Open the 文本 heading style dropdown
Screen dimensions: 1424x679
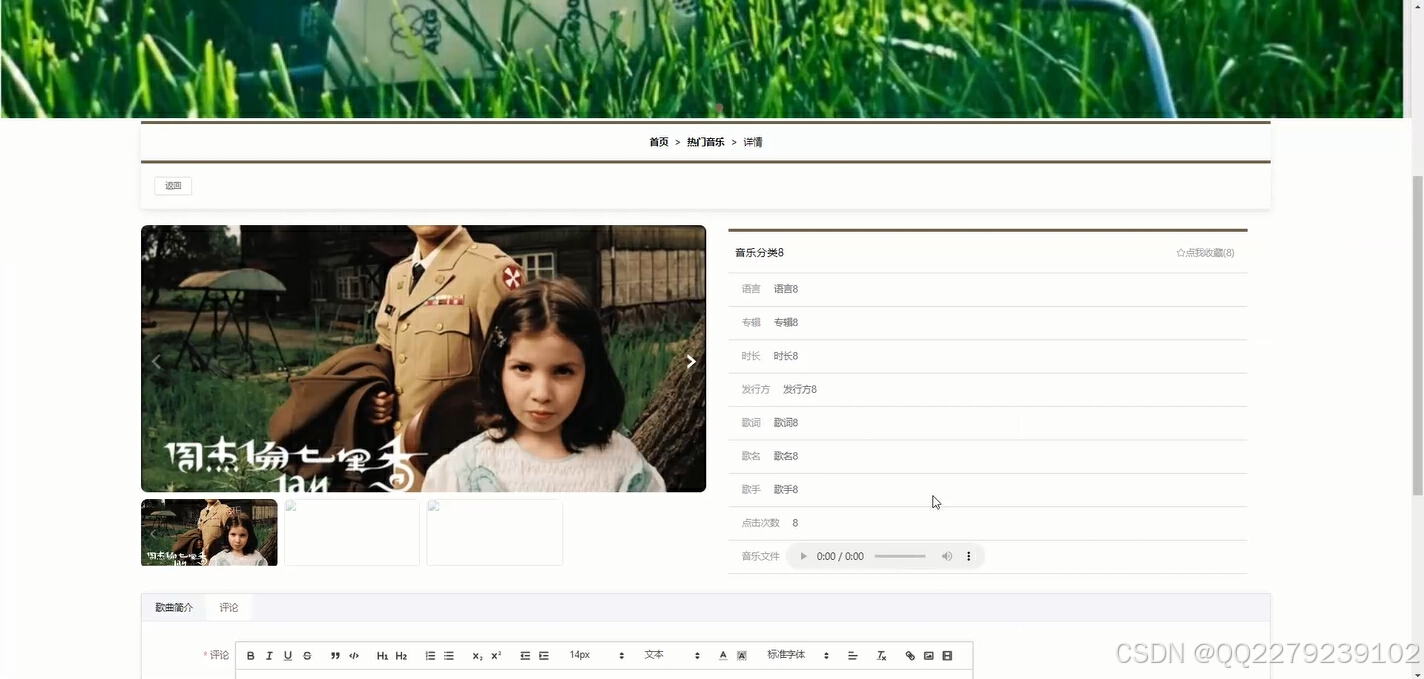(672, 656)
